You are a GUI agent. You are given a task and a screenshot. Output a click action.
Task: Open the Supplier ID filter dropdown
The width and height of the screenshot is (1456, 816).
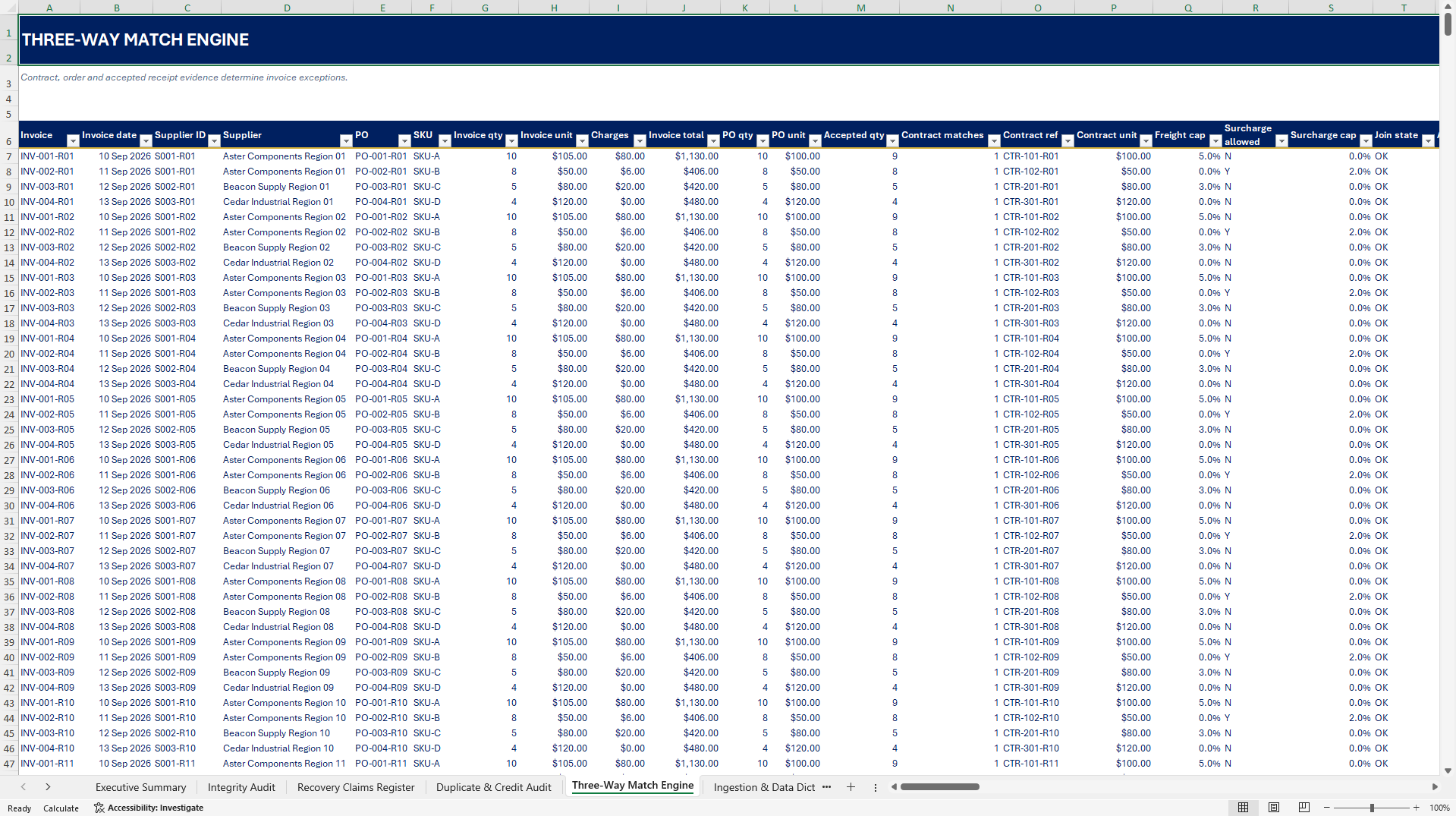(x=214, y=141)
